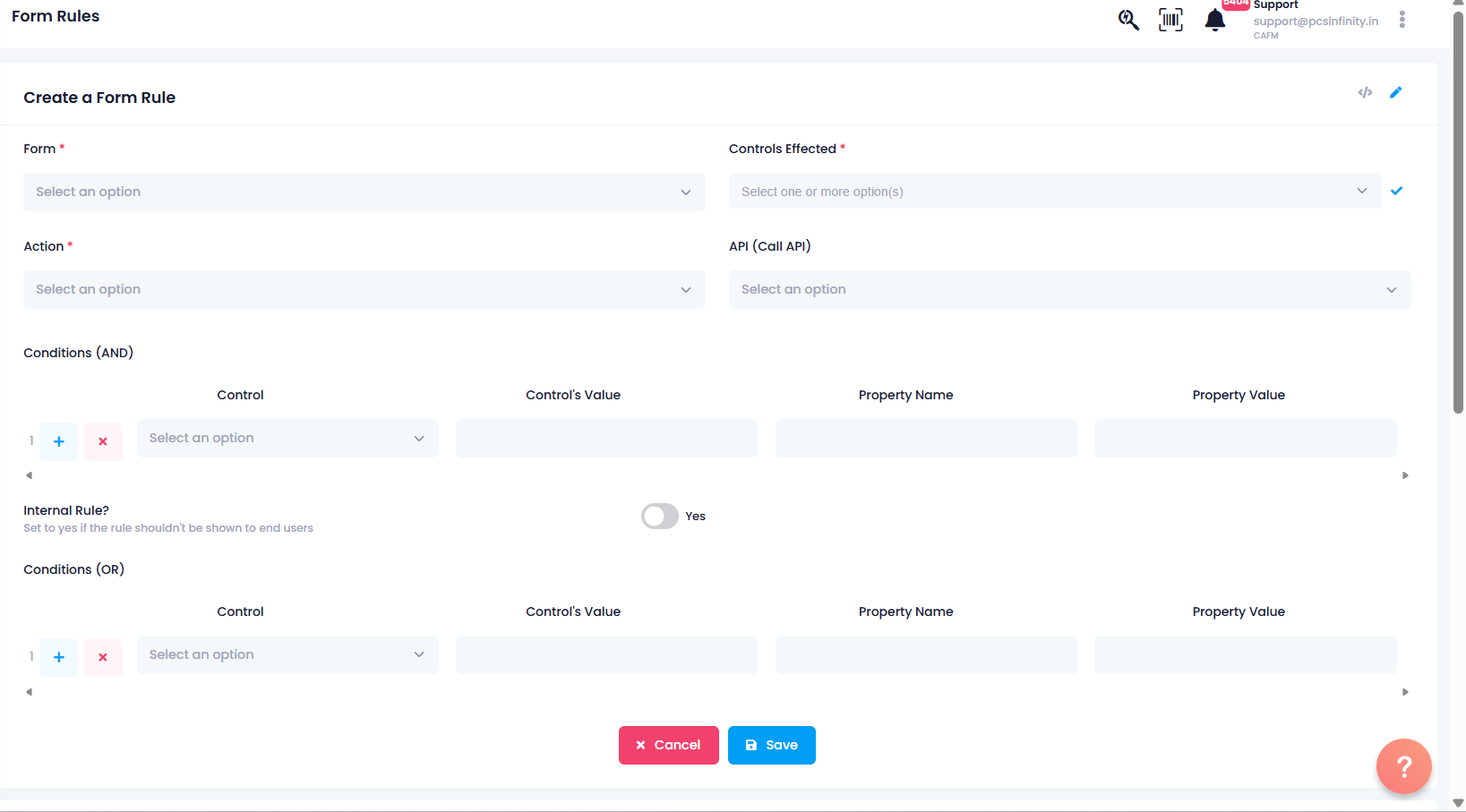The width and height of the screenshot is (1466, 812).
Task: Open the orange help question button
Action: click(x=1403, y=765)
